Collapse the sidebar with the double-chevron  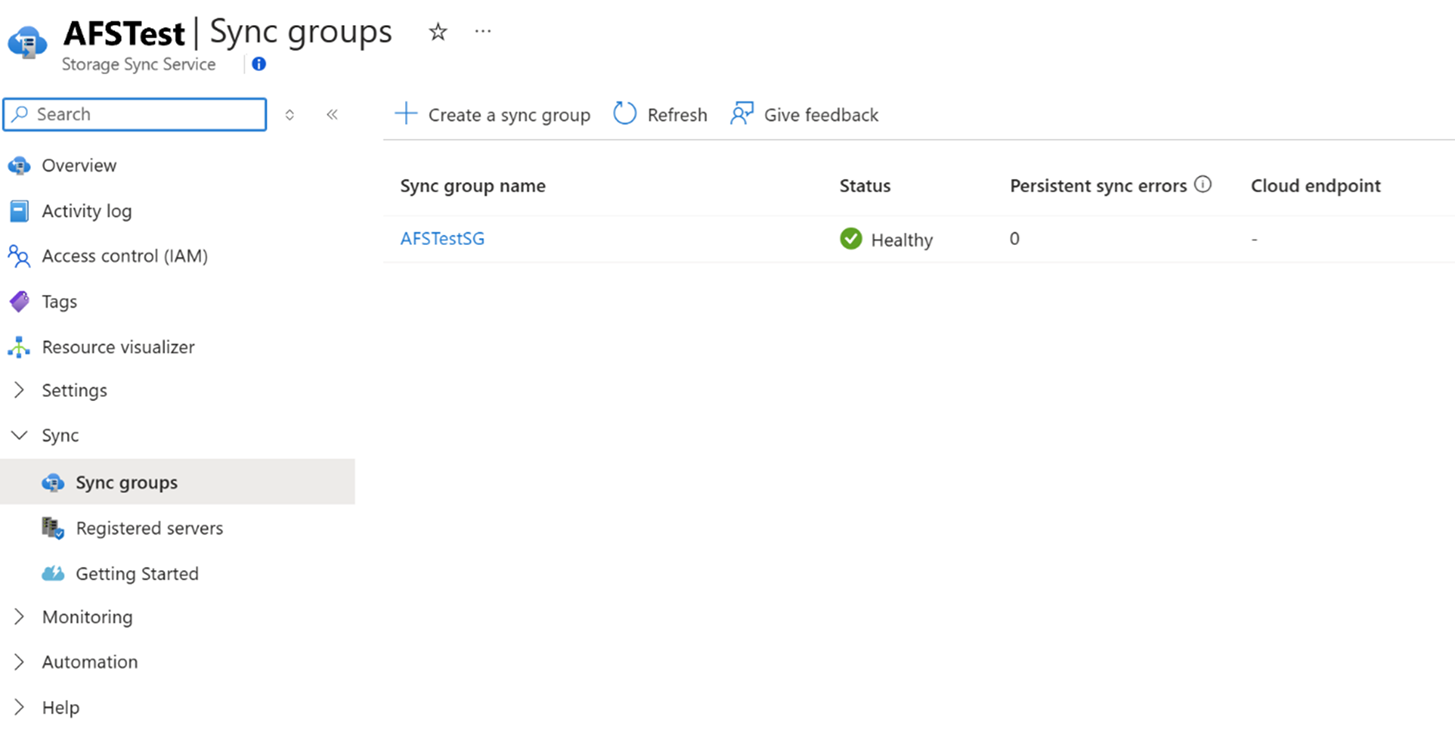(x=333, y=114)
